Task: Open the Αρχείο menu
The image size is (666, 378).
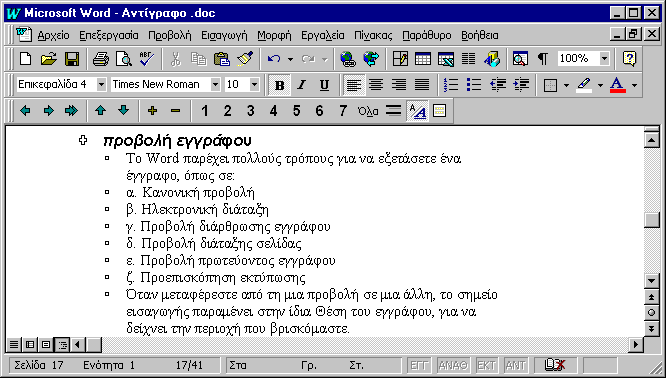Action: (54, 35)
